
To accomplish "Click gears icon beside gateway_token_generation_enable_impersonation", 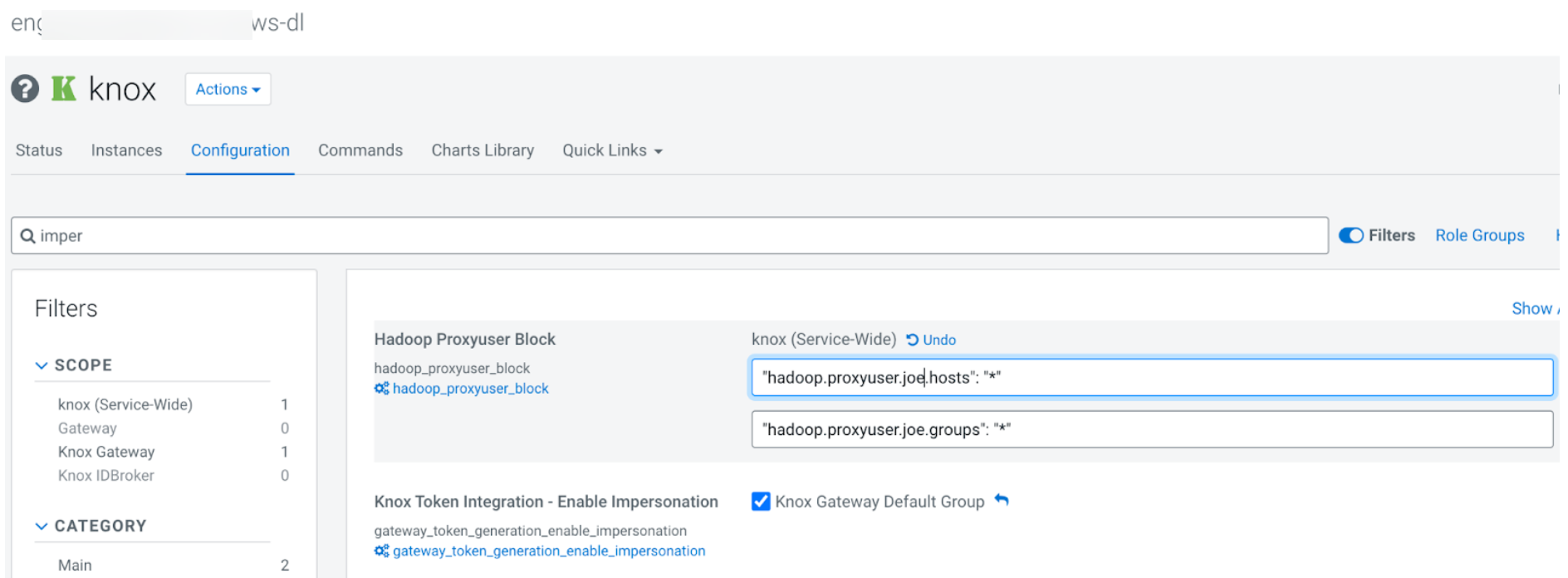I will click(381, 551).
